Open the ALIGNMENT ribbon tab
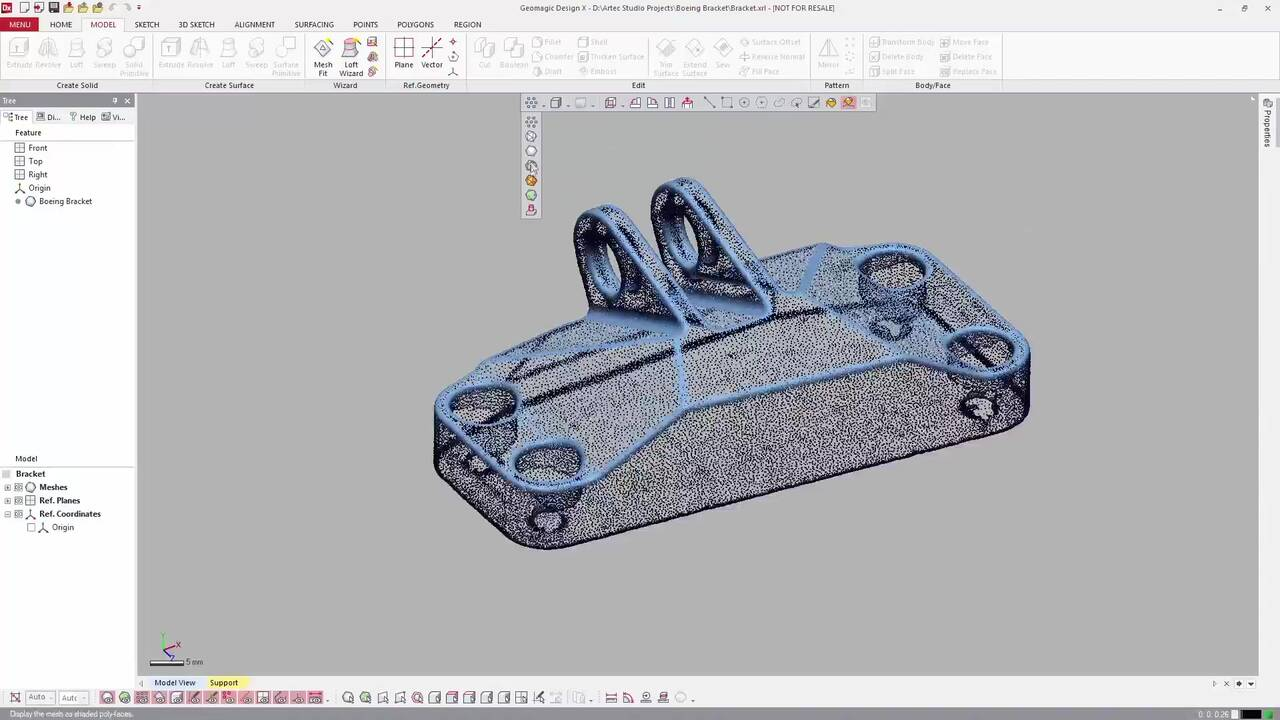1280x720 pixels. point(254,24)
